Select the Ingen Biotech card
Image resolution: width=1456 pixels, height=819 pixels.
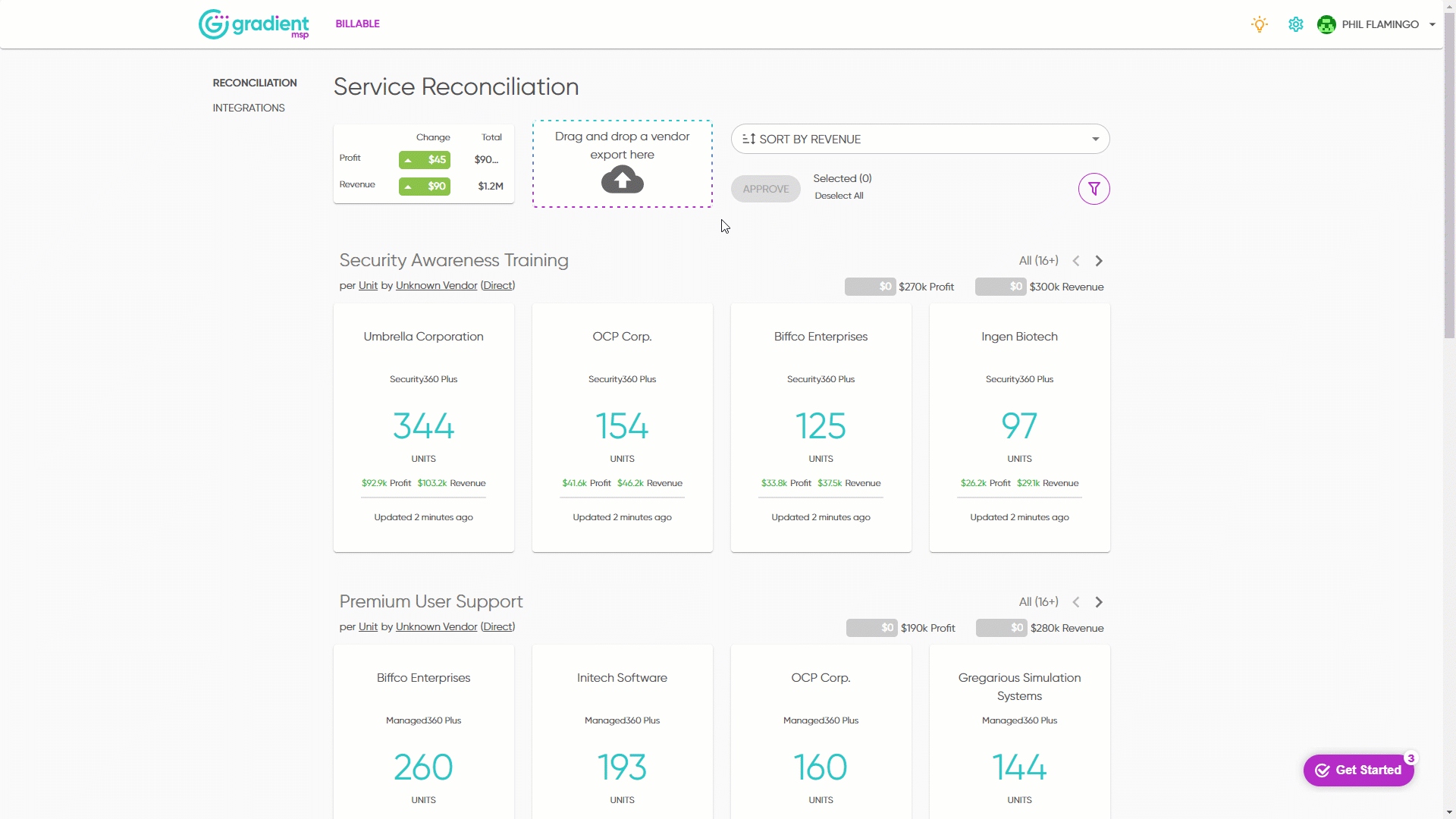tap(1020, 428)
